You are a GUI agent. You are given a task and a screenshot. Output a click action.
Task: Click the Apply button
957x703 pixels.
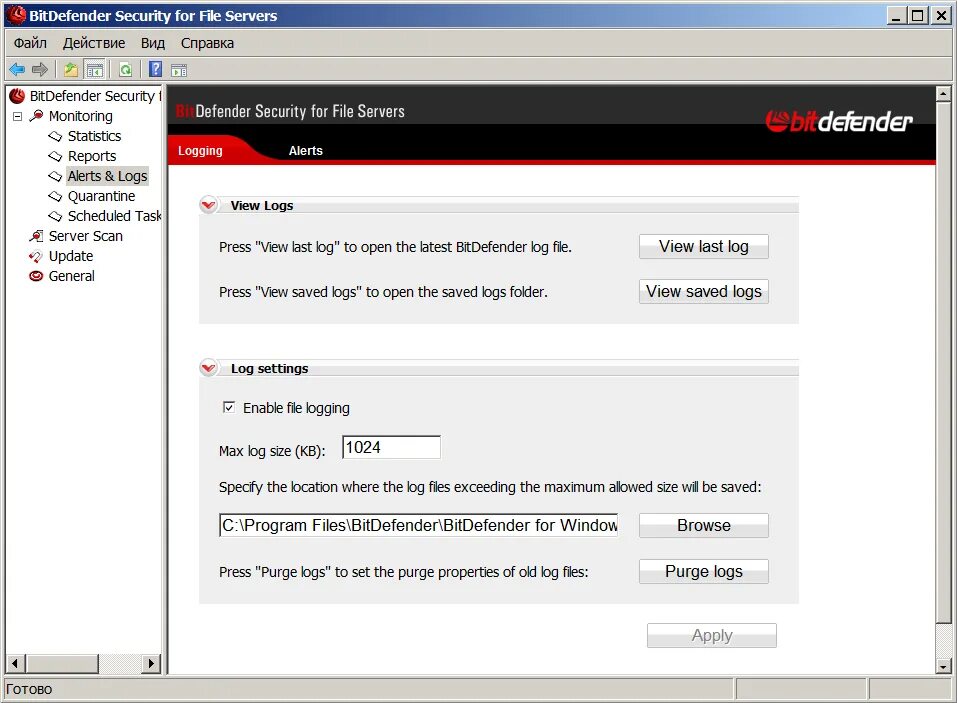click(x=712, y=636)
